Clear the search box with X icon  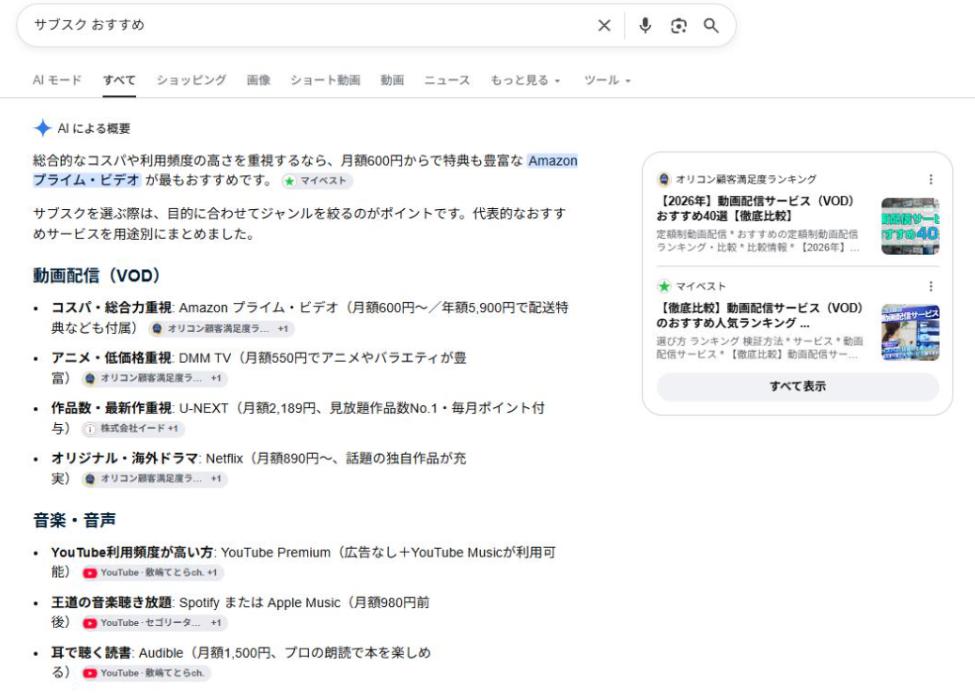[604, 26]
